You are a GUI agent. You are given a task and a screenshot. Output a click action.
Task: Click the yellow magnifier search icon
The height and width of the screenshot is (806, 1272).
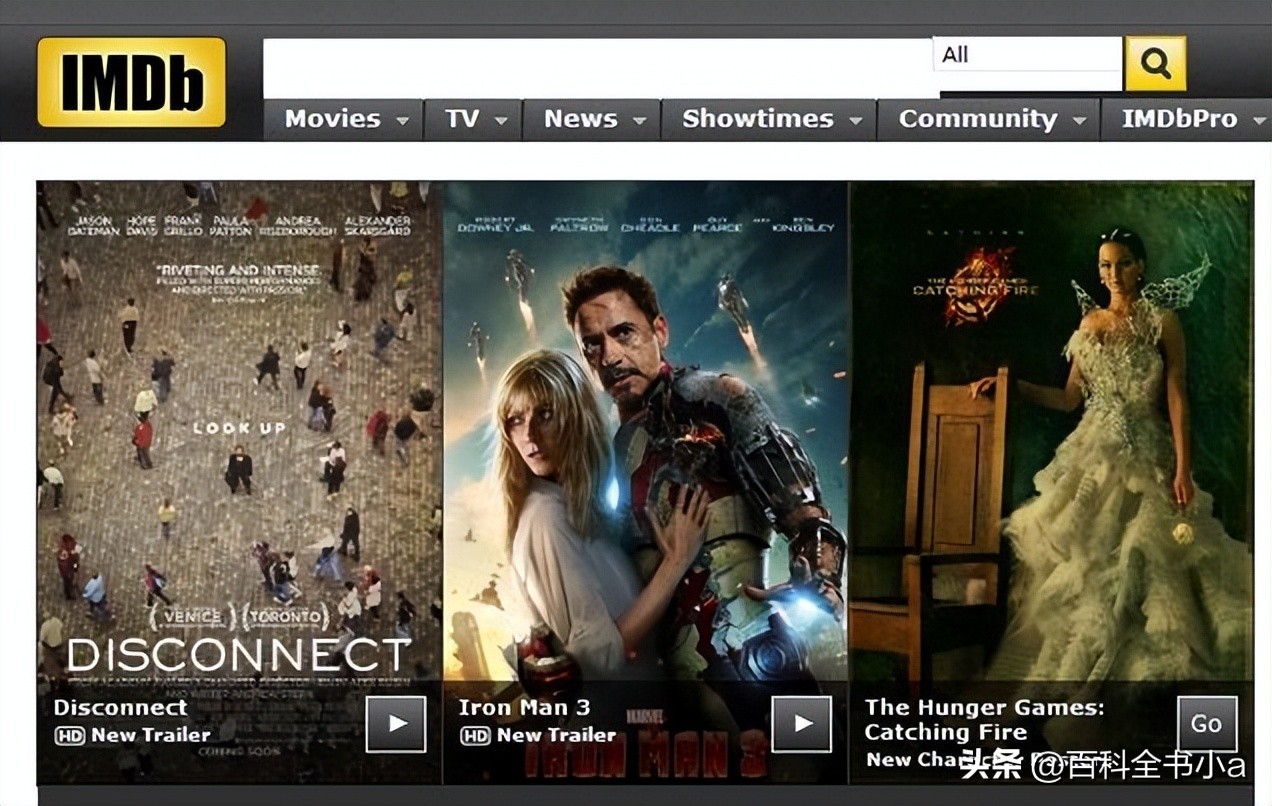point(1155,62)
